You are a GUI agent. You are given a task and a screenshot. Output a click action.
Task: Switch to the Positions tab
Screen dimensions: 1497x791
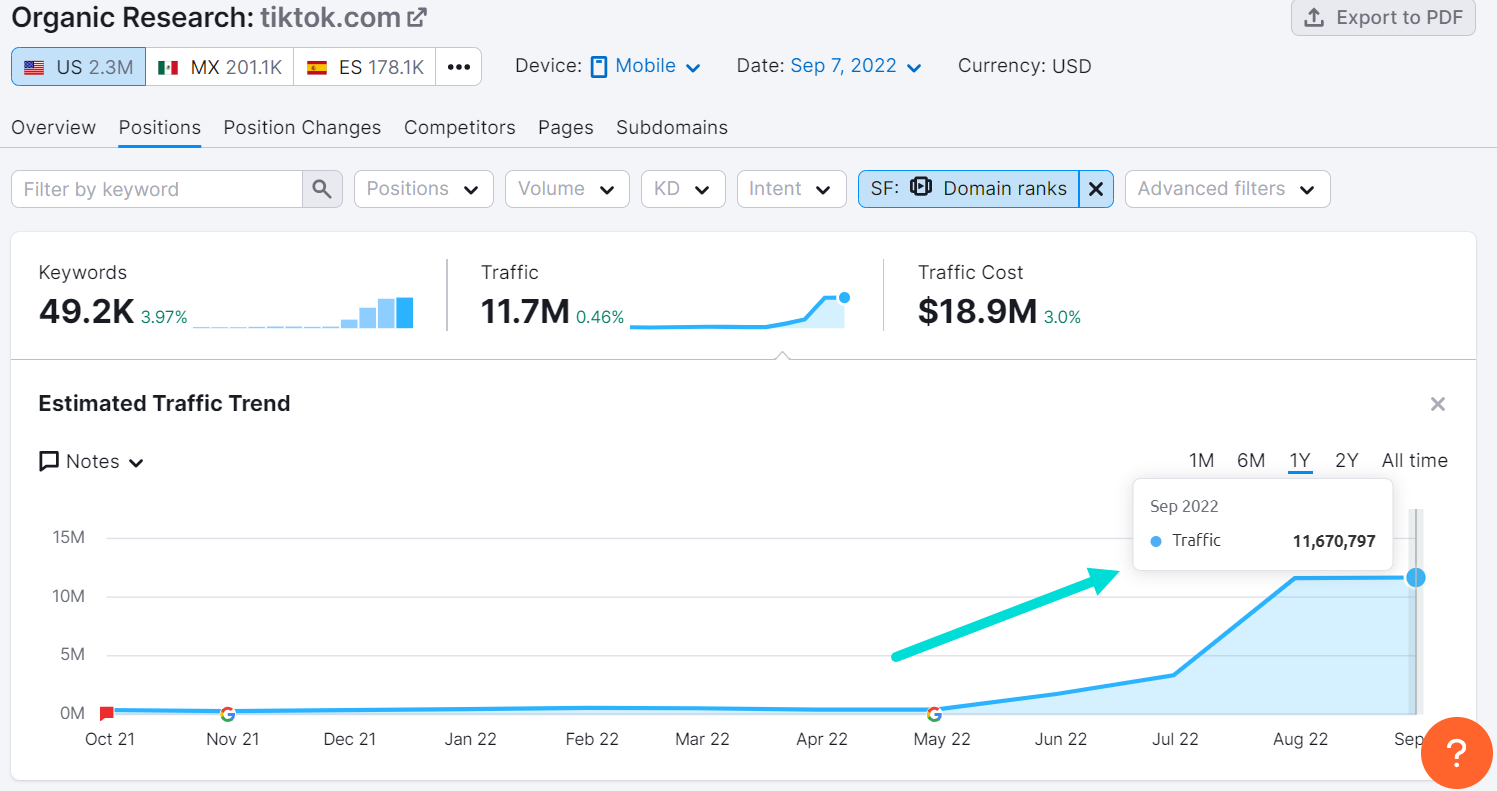pyautogui.click(x=160, y=128)
